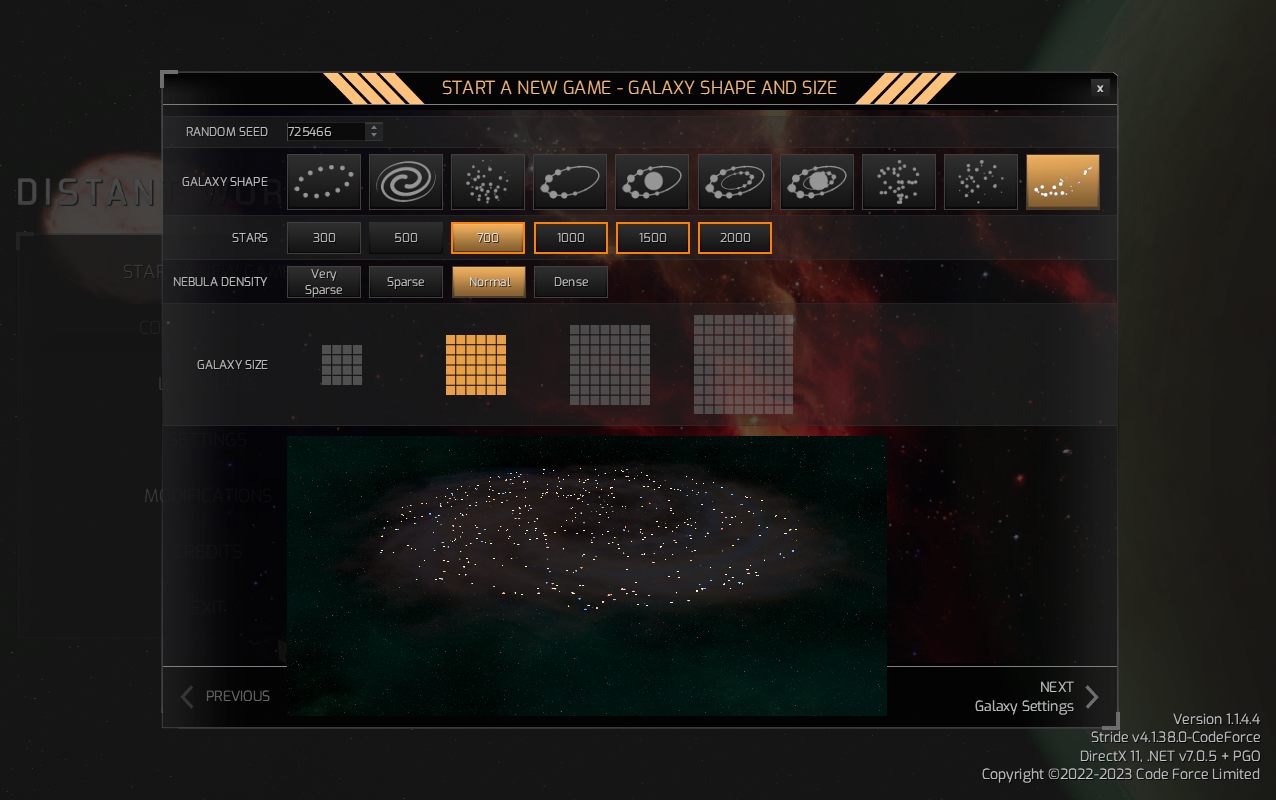
Task: Decrease the random seed with down arrow
Action: [374, 136]
